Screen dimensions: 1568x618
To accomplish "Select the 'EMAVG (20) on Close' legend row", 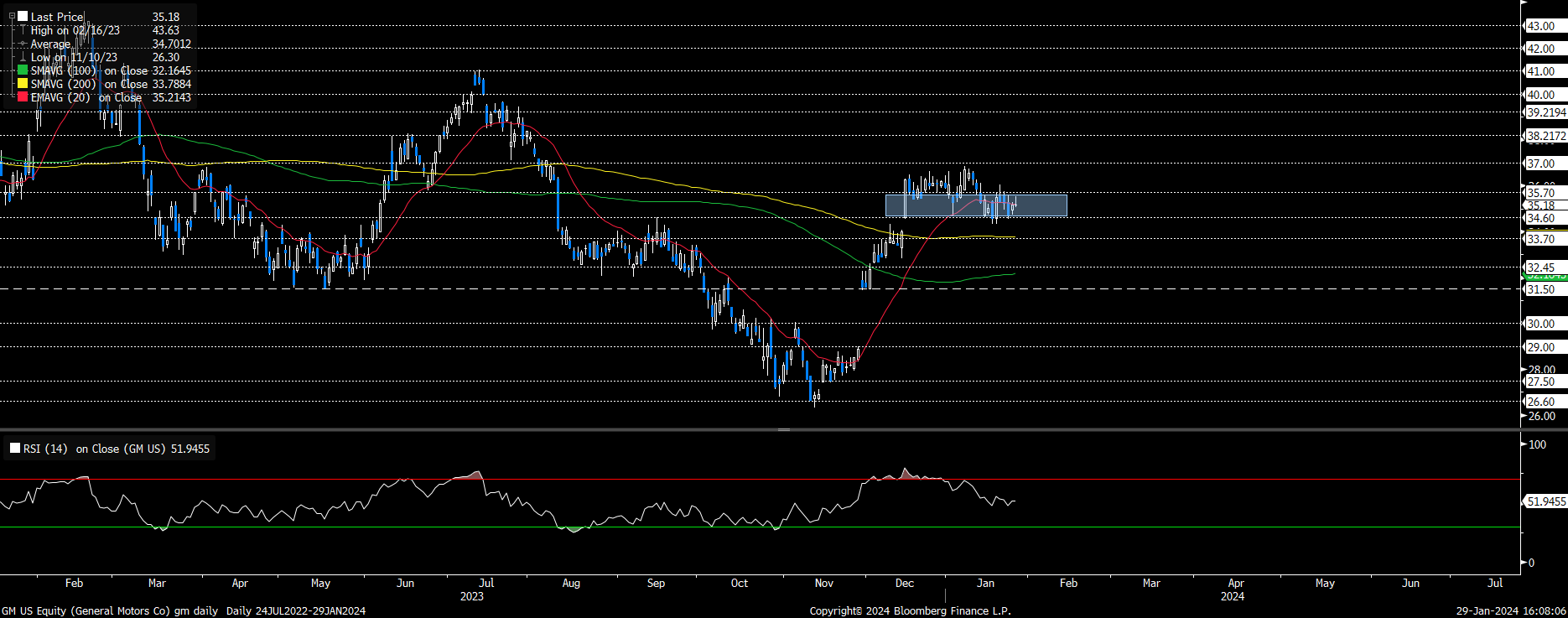I will click(105, 97).
